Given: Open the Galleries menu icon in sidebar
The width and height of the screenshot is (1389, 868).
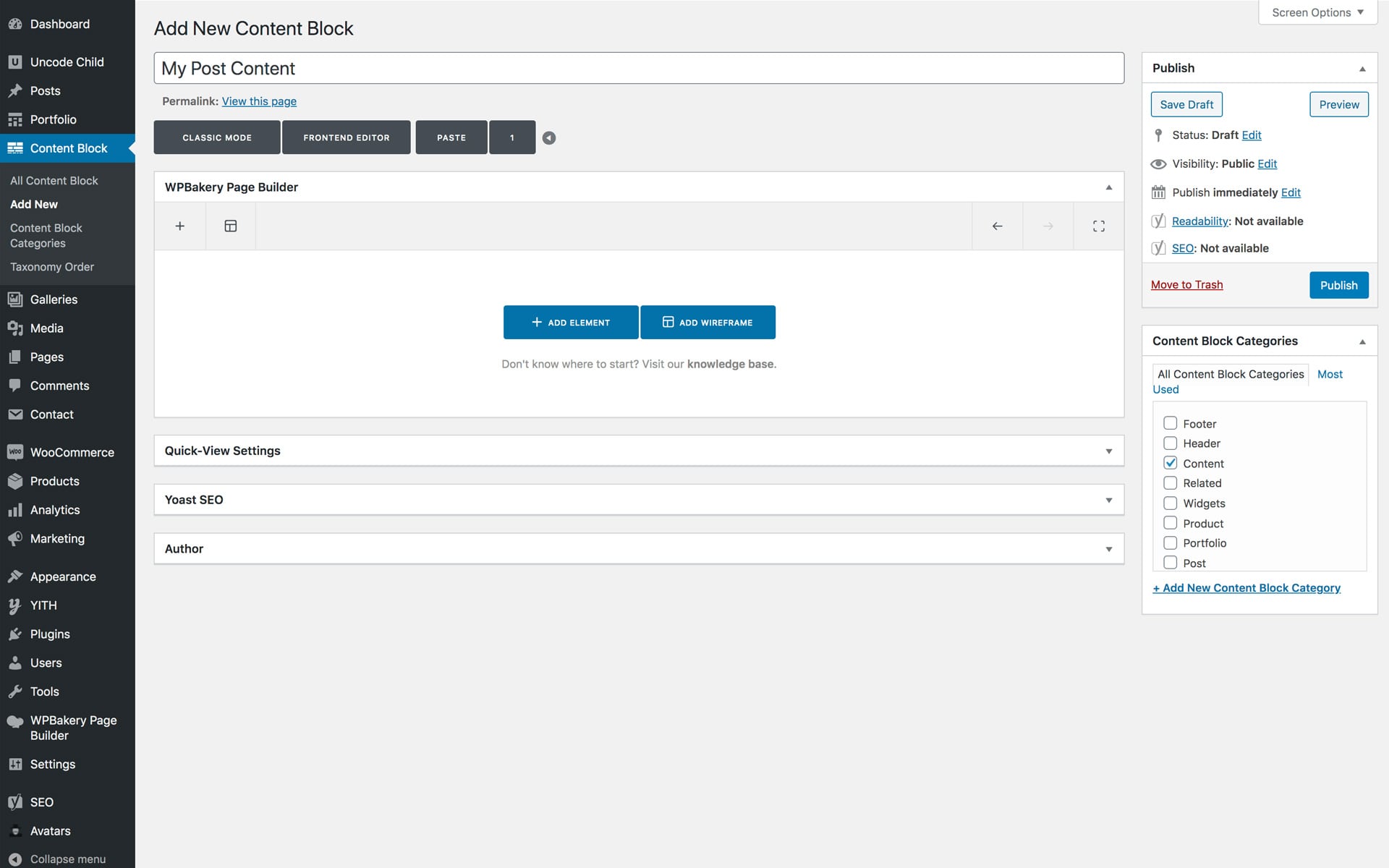Looking at the screenshot, I should click(15, 299).
